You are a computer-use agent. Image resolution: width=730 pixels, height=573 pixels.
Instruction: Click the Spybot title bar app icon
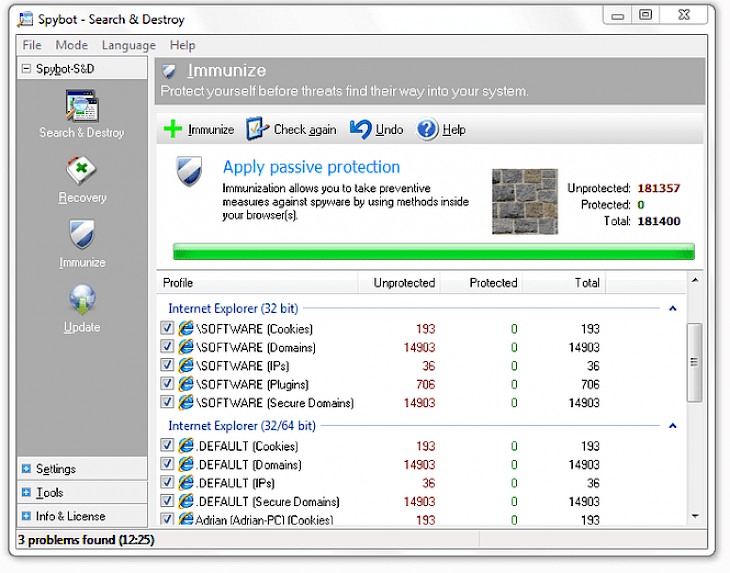click(26, 19)
